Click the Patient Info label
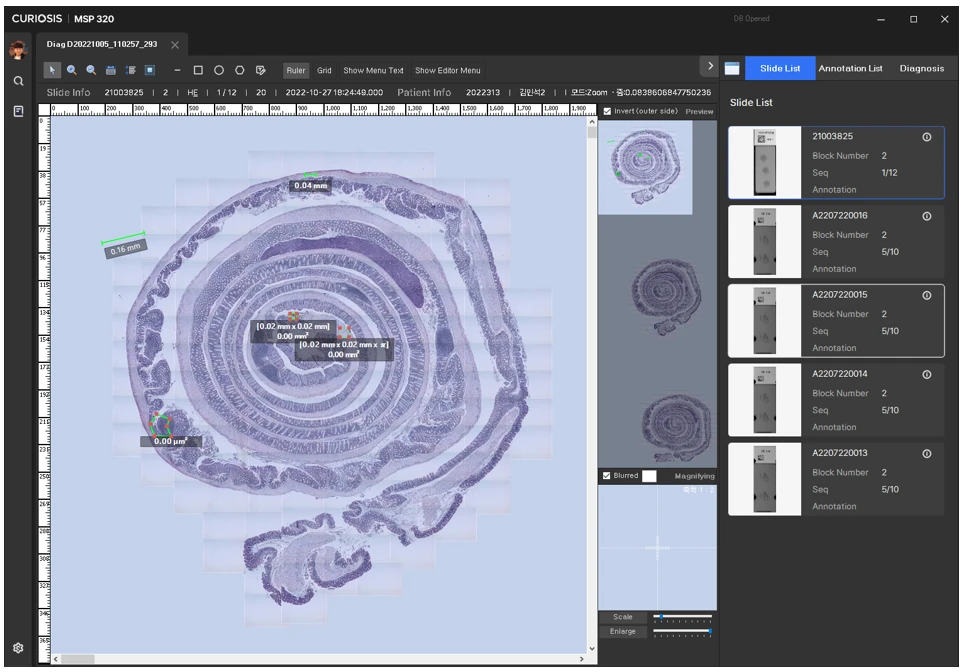Viewport: 964px width, 672px height. tap(424, 92)
